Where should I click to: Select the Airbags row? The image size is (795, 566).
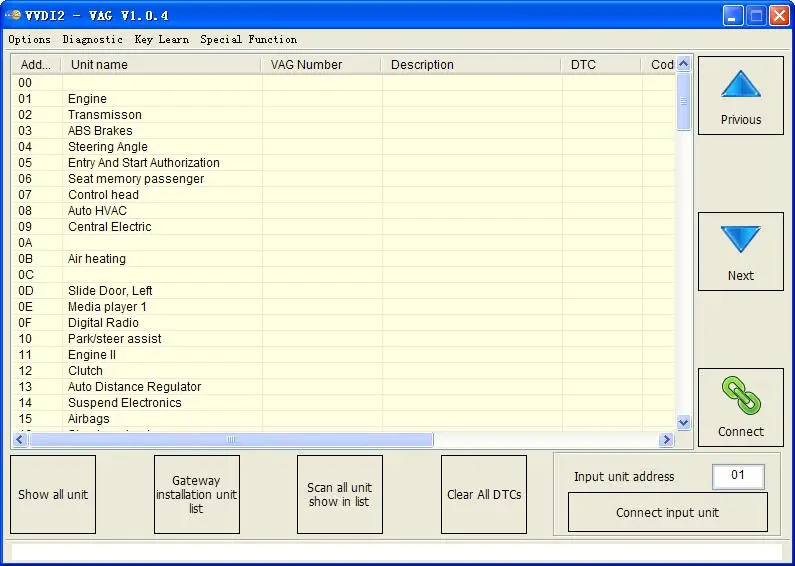[x=344, y=419]
